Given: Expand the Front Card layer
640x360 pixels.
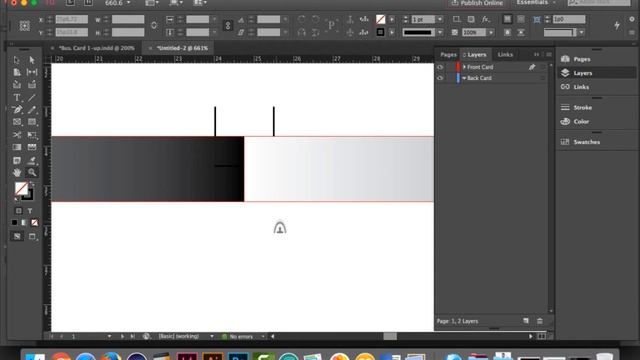Looking at the screenshot, I should tap(464, 67).
